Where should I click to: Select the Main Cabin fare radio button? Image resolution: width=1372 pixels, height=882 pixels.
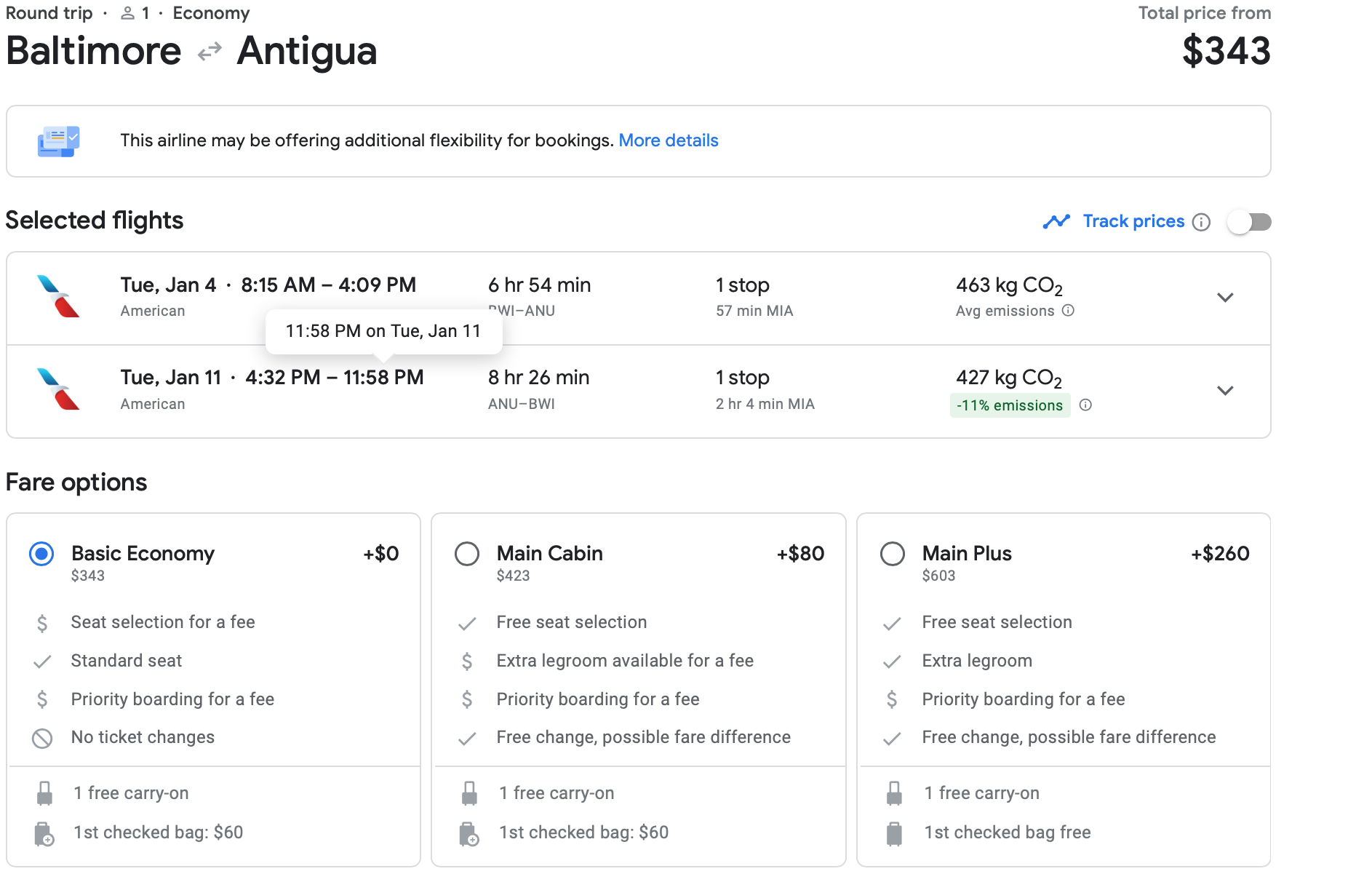(x=467, y=554)
